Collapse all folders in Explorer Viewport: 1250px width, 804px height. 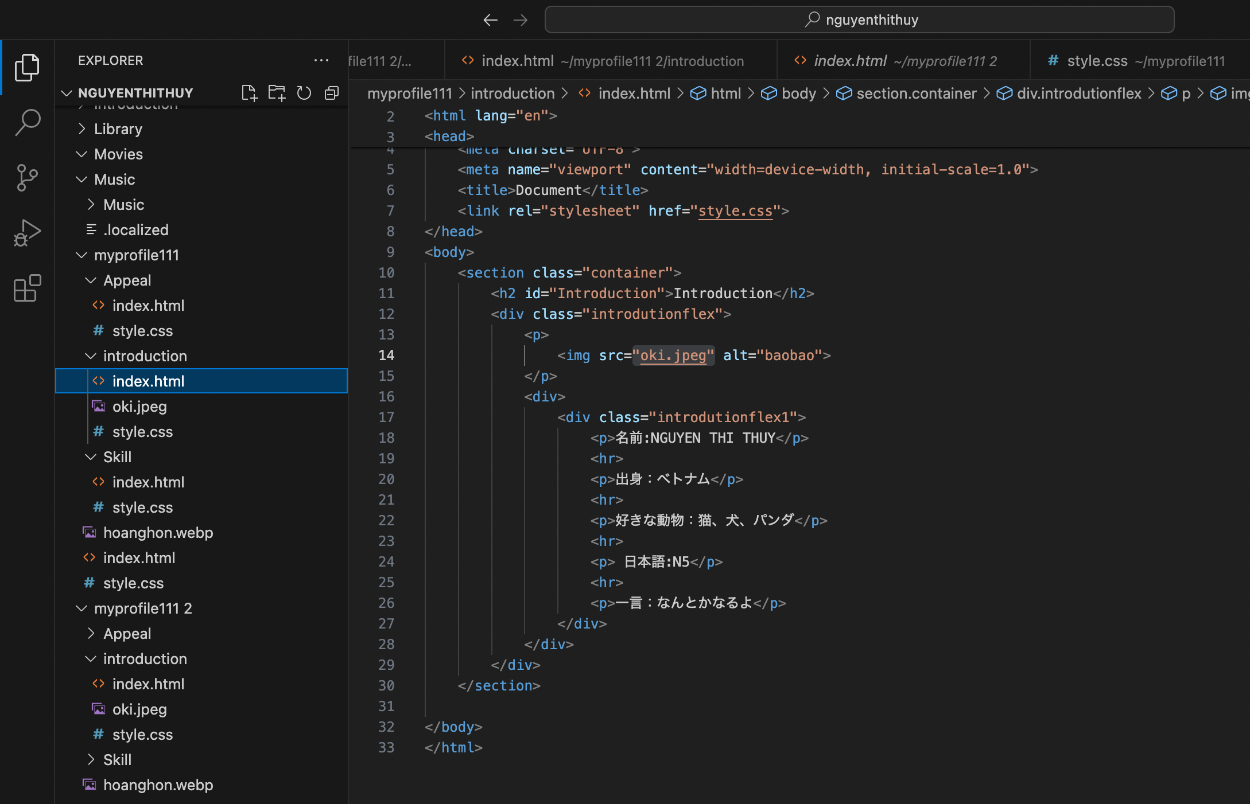[x=331, y=93]
